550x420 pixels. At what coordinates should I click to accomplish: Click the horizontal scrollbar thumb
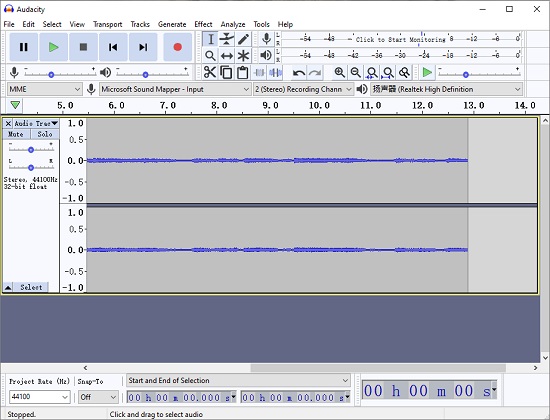pyautogui.click(x=378, y=368)
